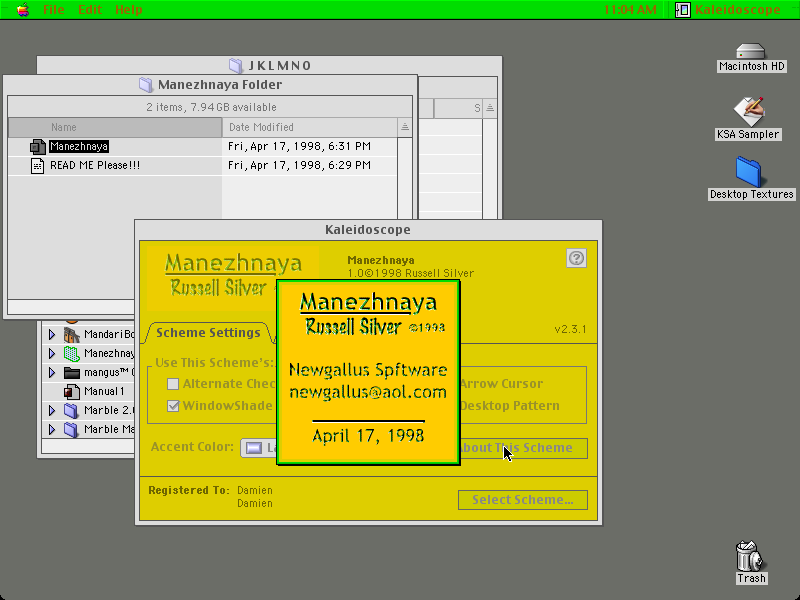Open the Kaleidoscope application menu

tap(728, 10)
